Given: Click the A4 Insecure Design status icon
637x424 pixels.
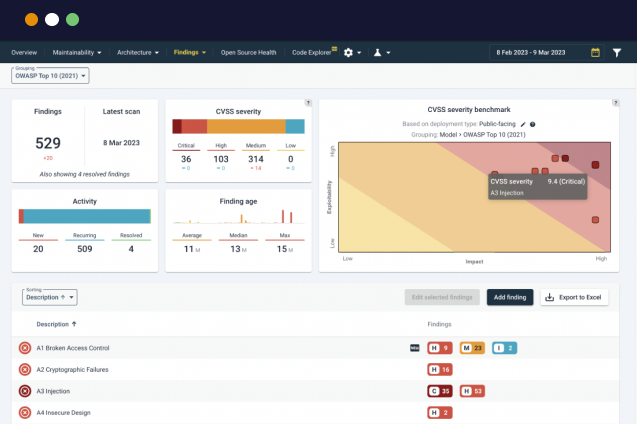Looking at the screenshot, I should (25, 413).
